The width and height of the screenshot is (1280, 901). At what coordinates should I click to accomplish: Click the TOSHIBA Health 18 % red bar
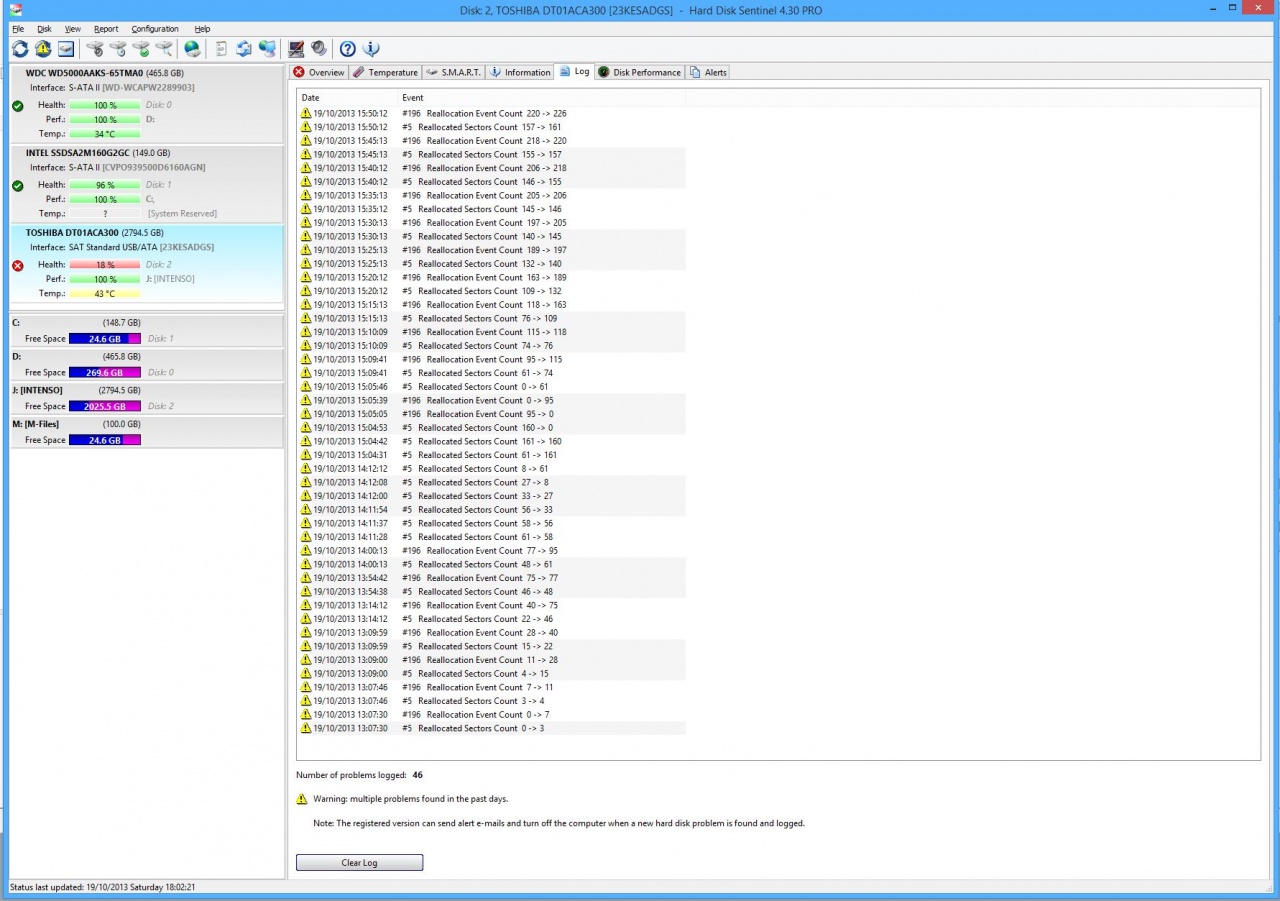pos(105,265)
